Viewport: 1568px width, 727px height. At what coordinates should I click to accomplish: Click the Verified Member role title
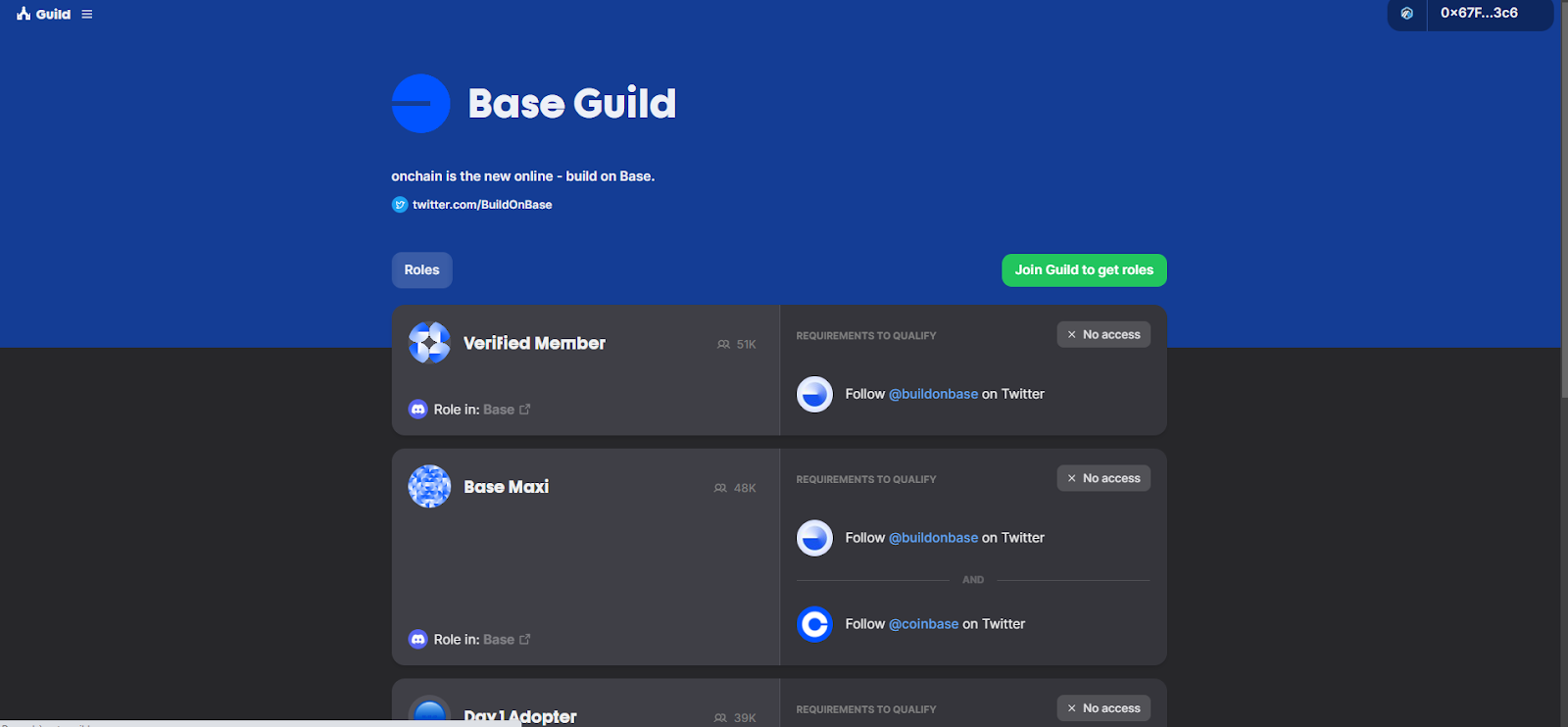point(534,343)
